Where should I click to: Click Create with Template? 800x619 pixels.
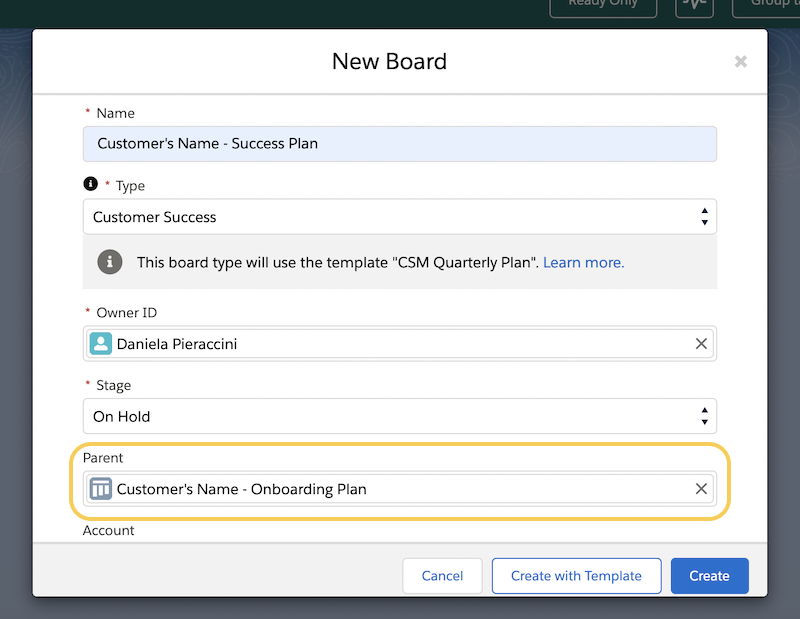[576, 576]
